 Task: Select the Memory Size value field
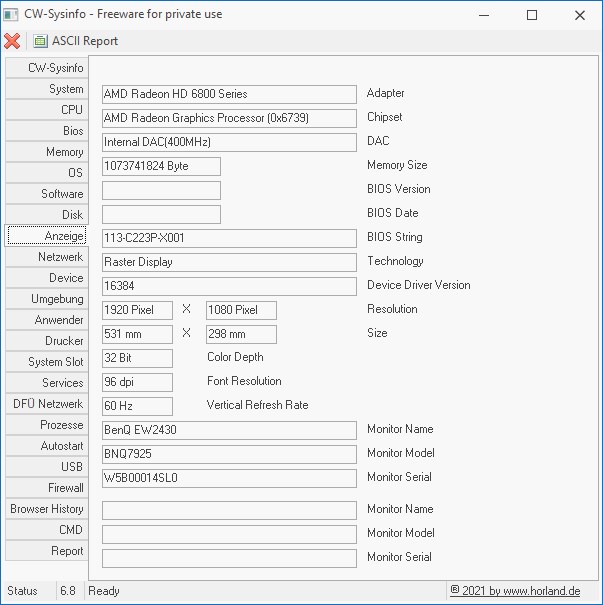(x=161, y=166)
